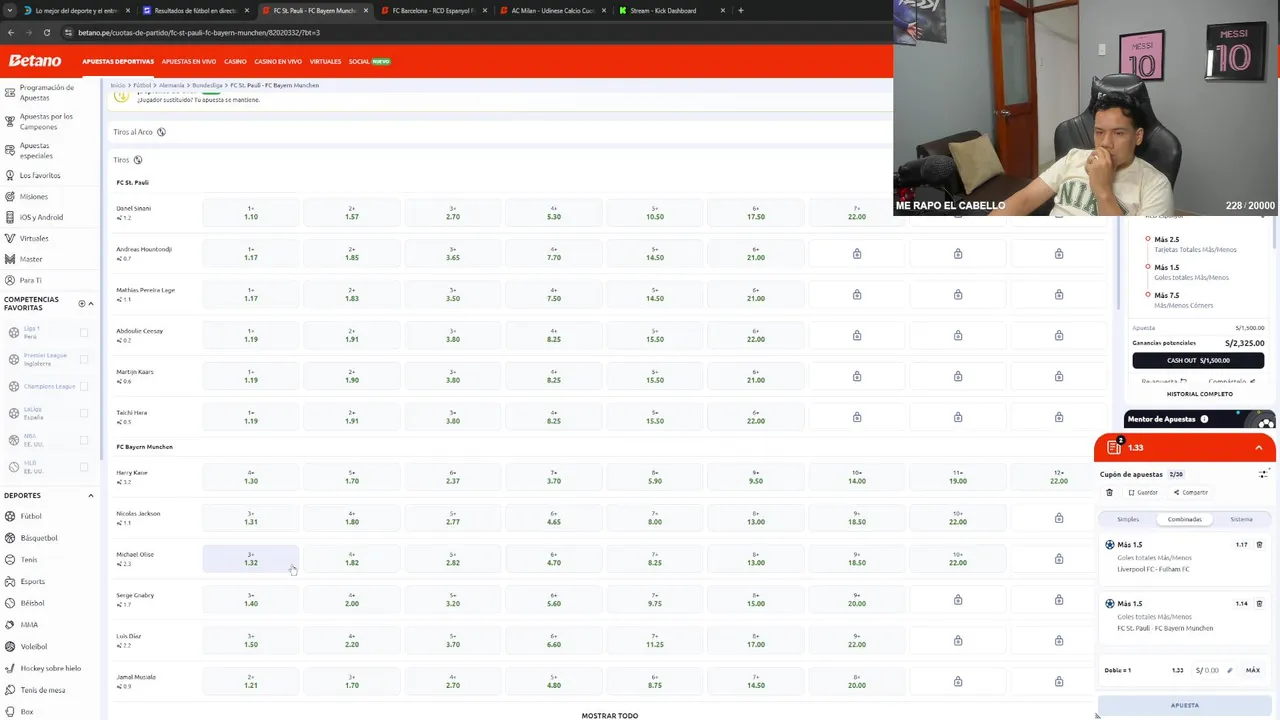
Task: Click the MÁX stake button
Action: [x=1253, y=670]
